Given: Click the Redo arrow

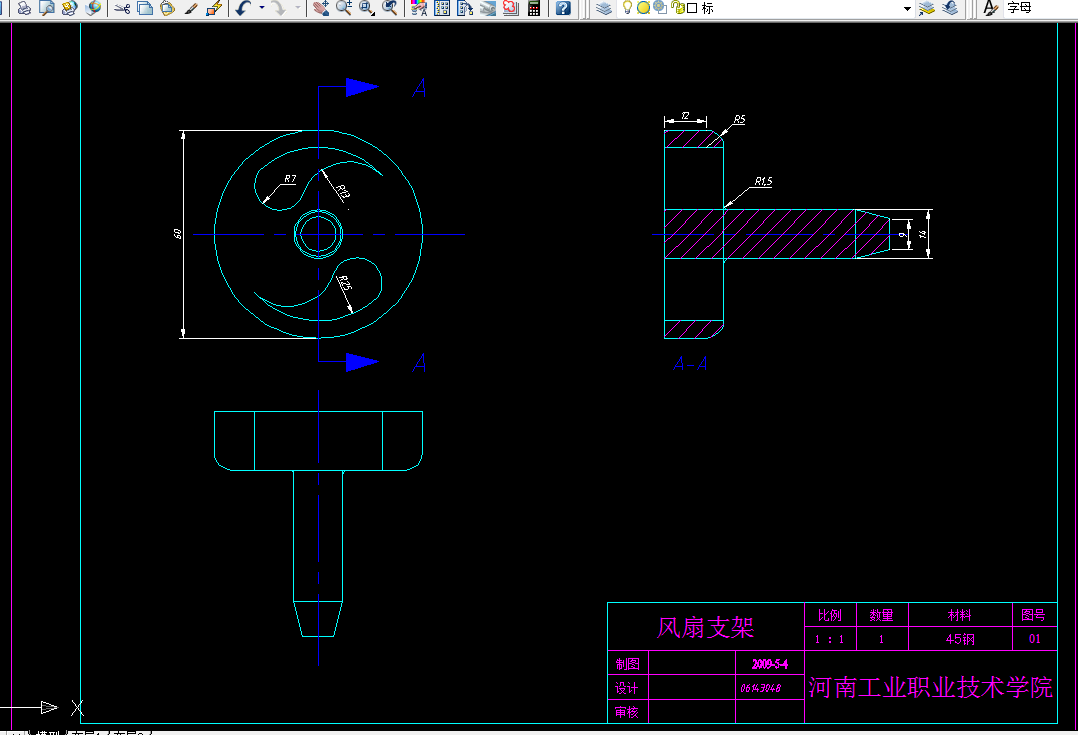Looking at the screenshot, I should click(278, 8).
